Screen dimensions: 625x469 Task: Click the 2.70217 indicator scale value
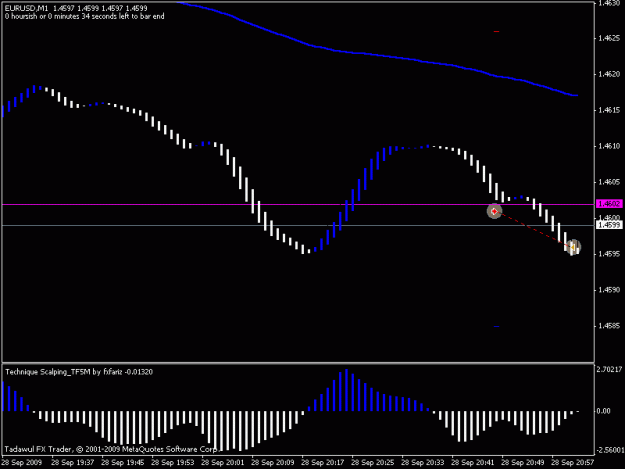(x=609, y=370)
